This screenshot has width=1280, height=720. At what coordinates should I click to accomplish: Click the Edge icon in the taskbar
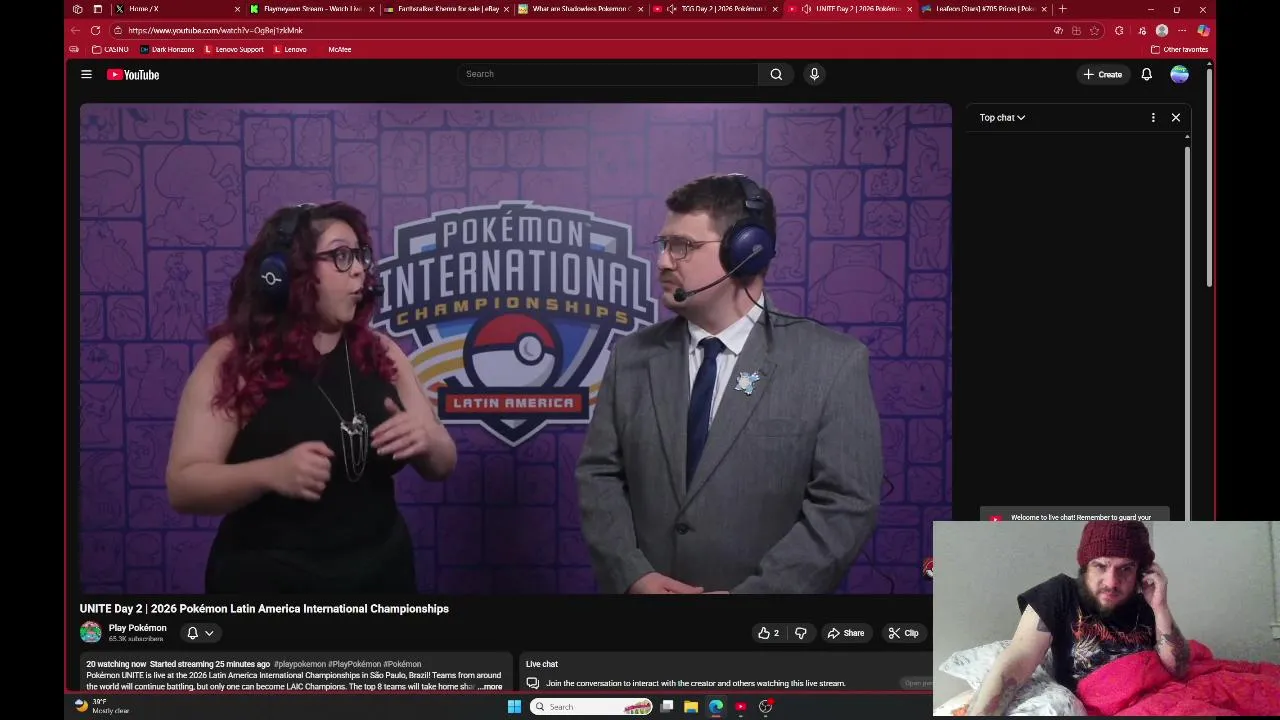(x=716, y=706)
